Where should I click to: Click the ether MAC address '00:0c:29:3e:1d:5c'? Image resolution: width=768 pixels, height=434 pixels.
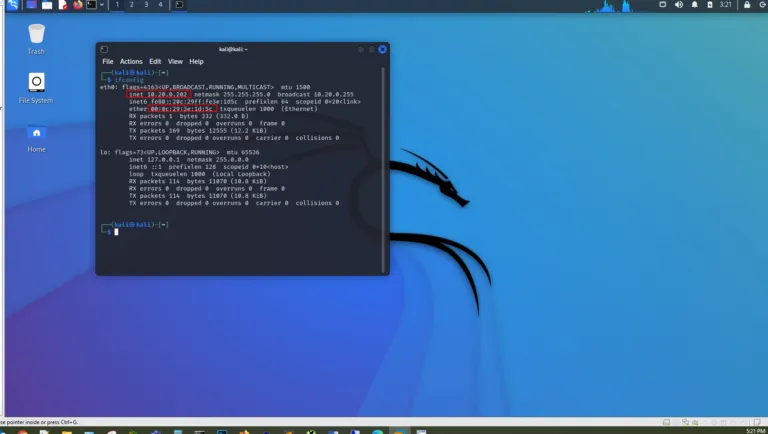coord(182,109)
